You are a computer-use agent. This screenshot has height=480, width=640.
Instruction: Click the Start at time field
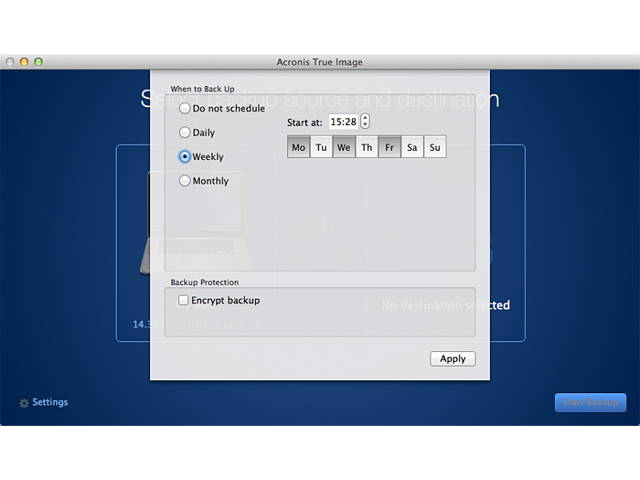[x=344, y=122]
